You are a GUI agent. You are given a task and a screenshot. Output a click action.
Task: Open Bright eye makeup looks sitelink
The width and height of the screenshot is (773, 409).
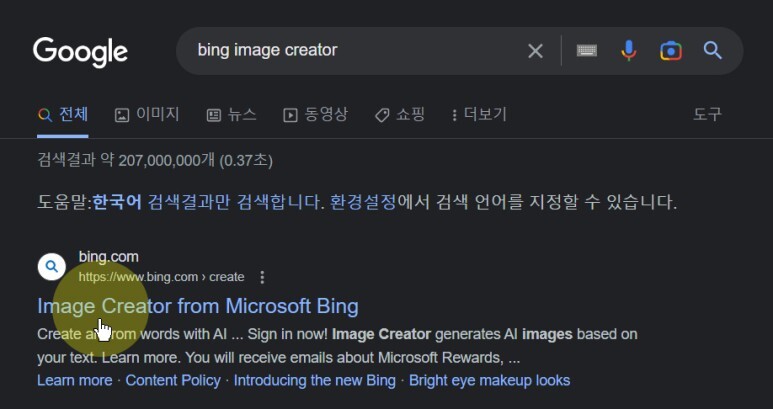(x=490, y=380)
